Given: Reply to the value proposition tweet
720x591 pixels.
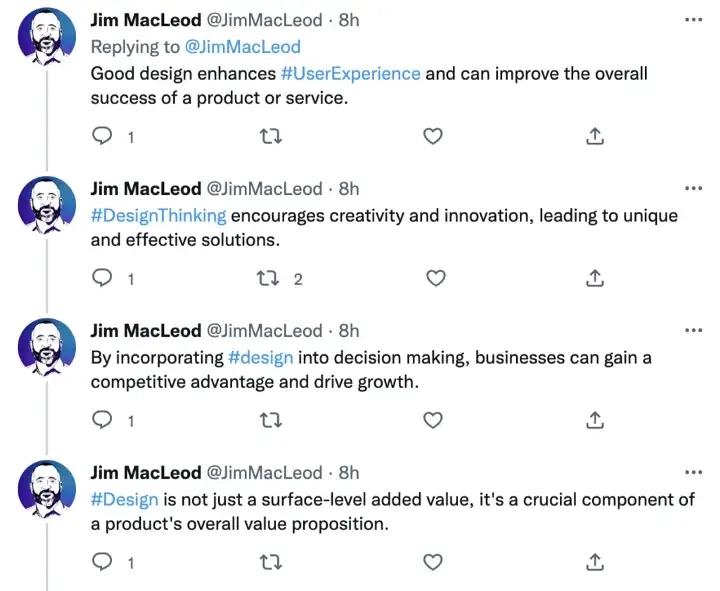Looking at the screenshot, I should tap(102, 562).
